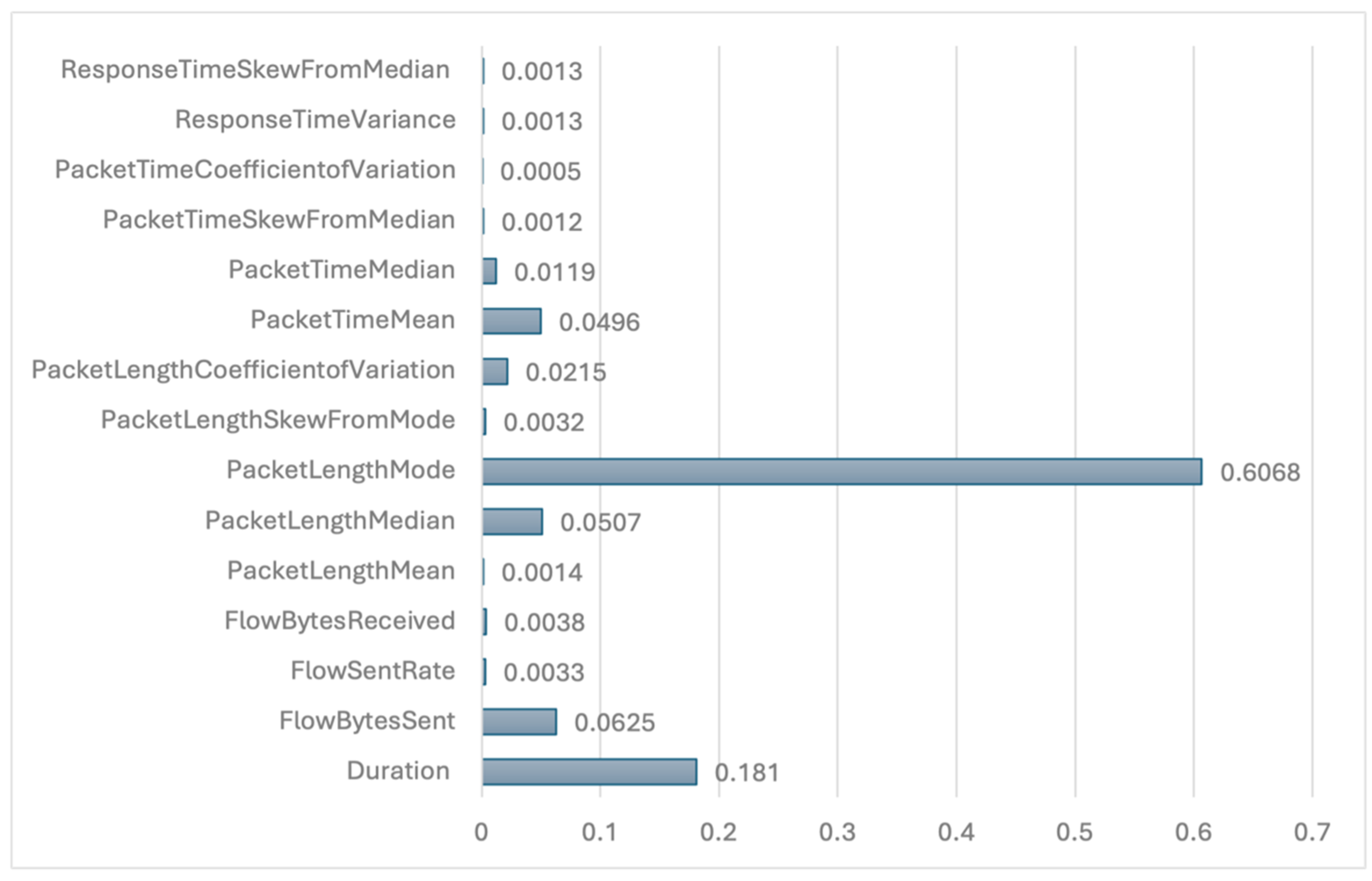Viewport: 1372px width, 881px height.
Task: Click the PacketTimeMedian bar
Action: [x=489, y=271]
